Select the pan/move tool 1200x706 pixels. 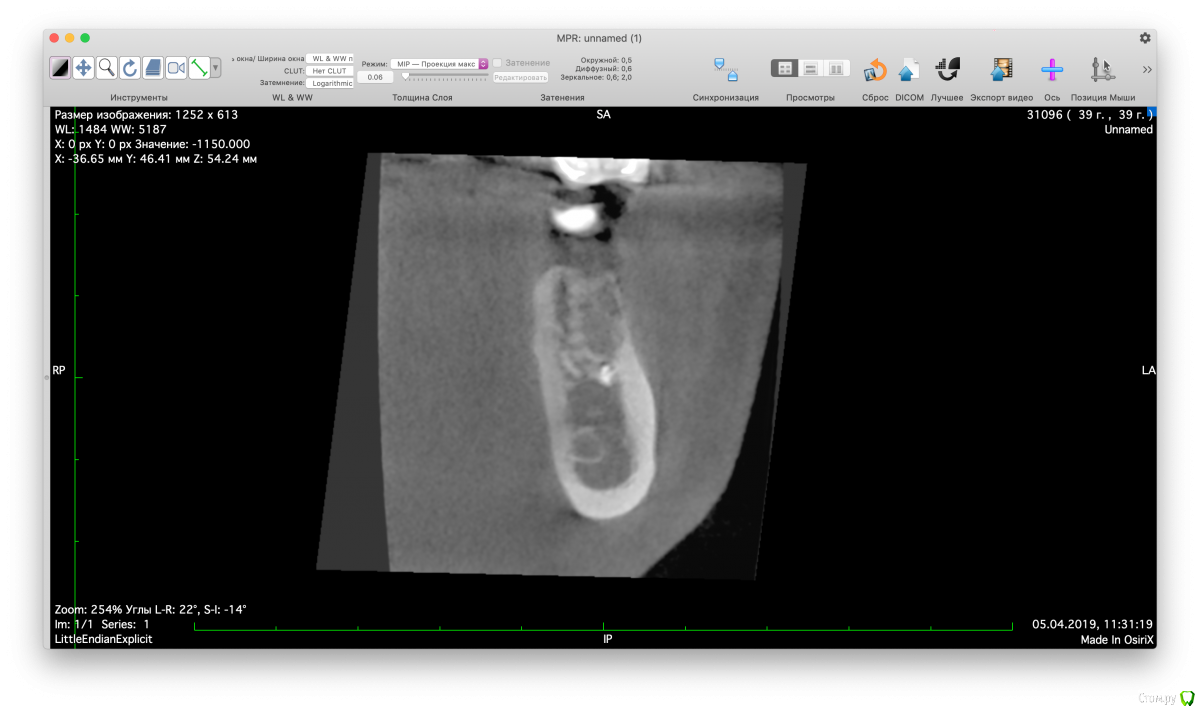pyautogui.click(x=83, y=68)
